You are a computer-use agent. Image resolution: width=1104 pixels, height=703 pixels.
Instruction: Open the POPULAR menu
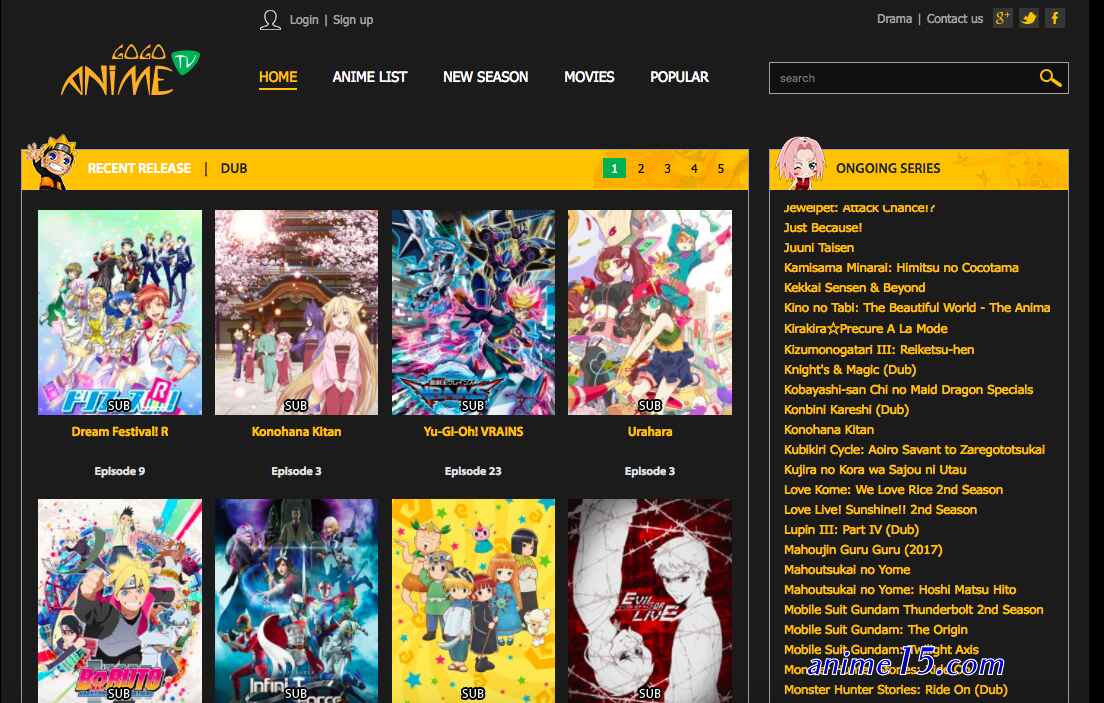tap(679, 77)
